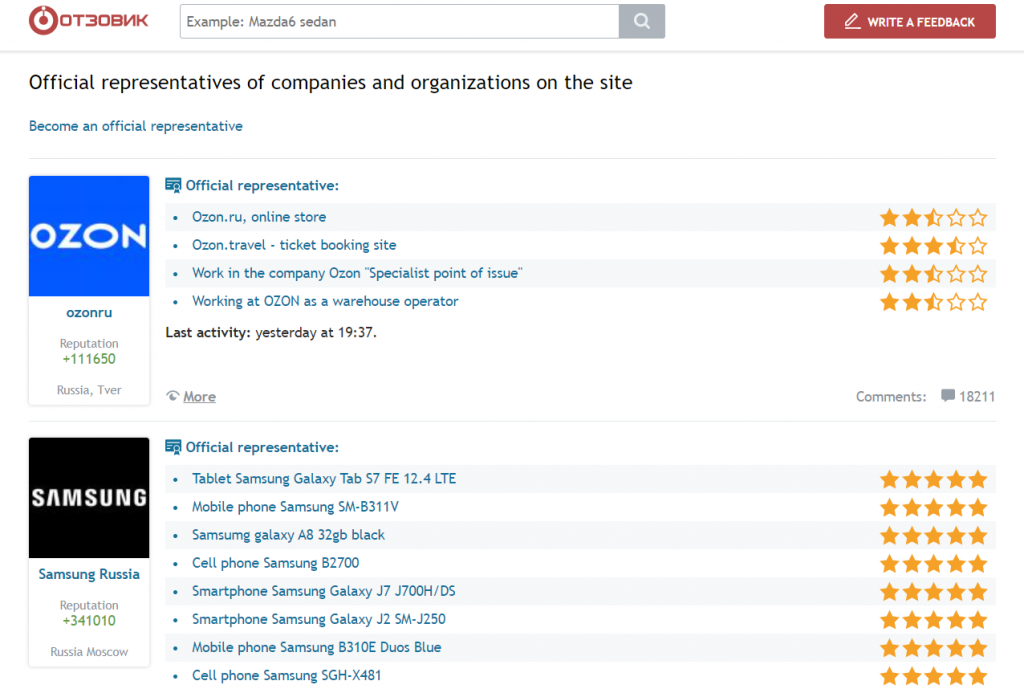Open Cell phone Samsung B2700 link
Screen dimensions: 1024x689
click(276, 563)
